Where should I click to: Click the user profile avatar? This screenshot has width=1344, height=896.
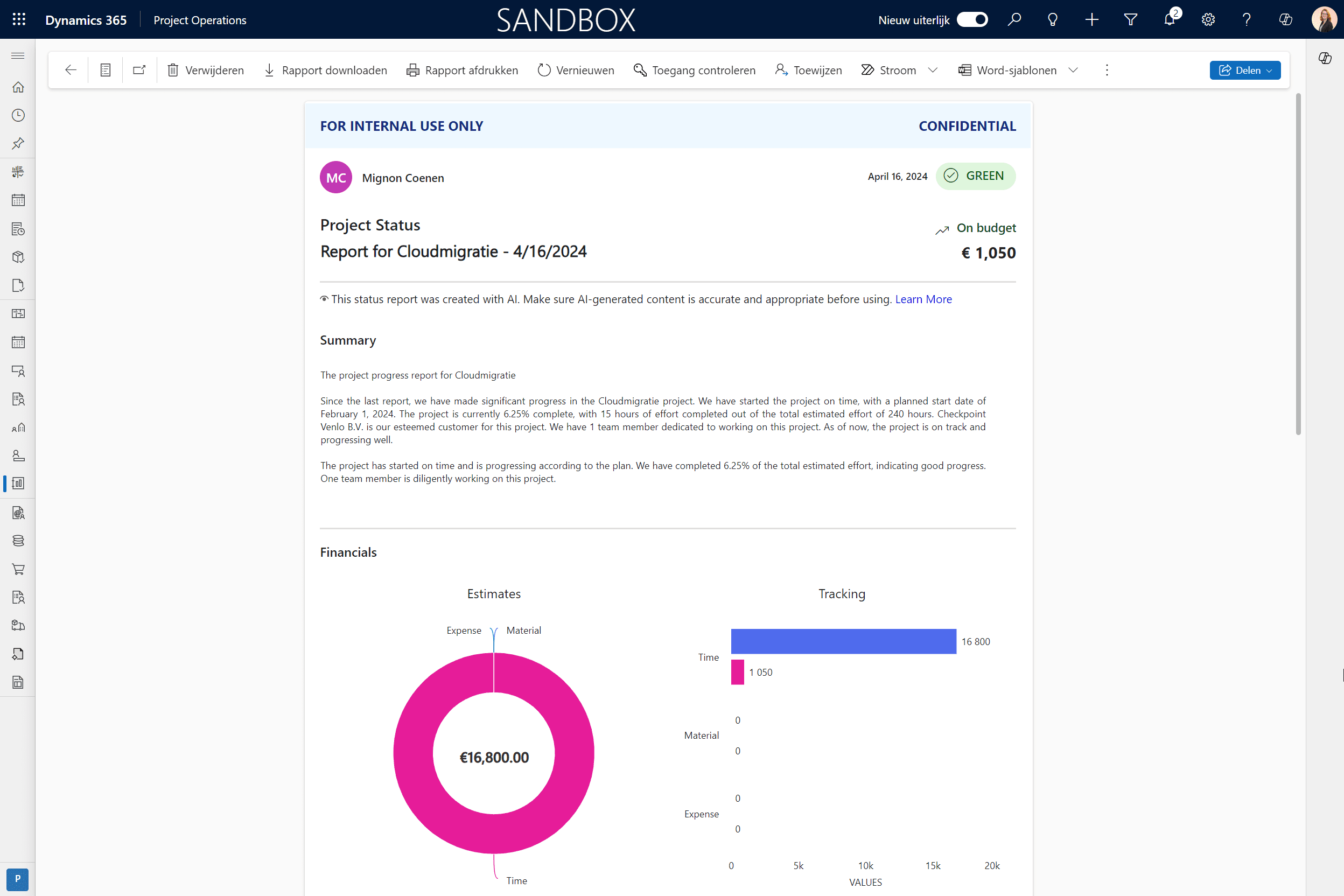coord(1324,19)
